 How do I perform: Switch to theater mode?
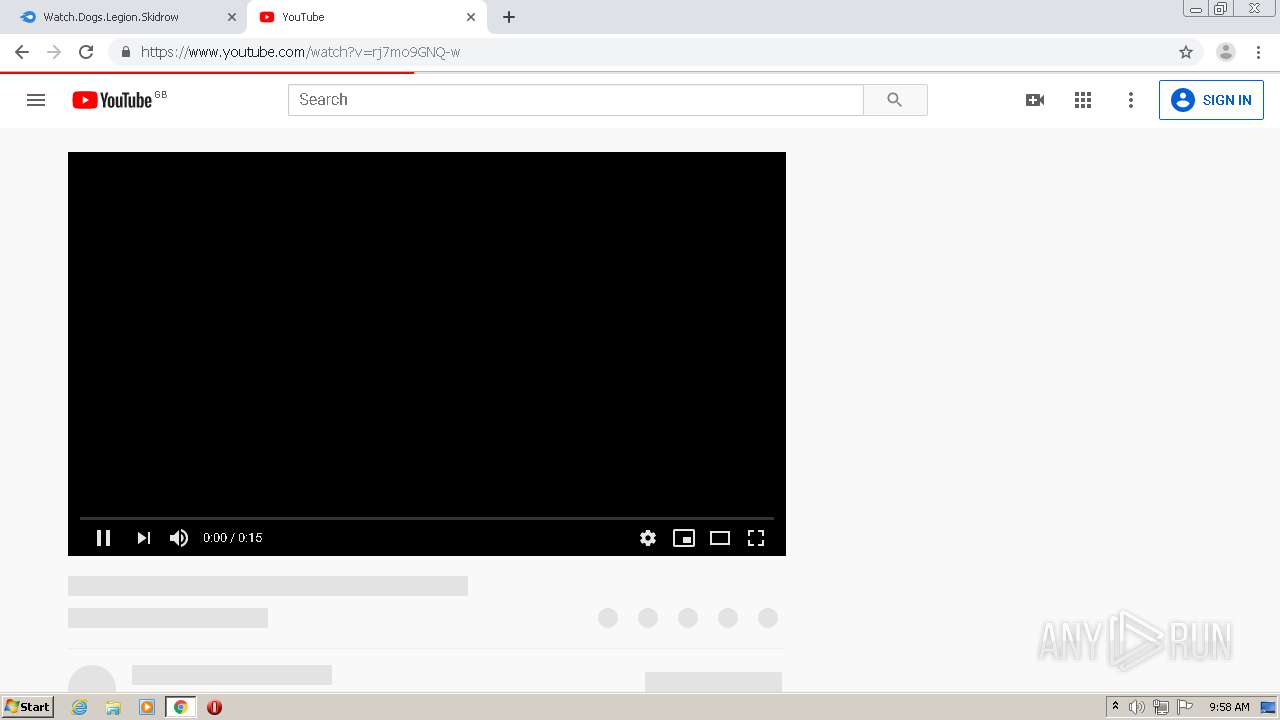click(x=720, y=538)
